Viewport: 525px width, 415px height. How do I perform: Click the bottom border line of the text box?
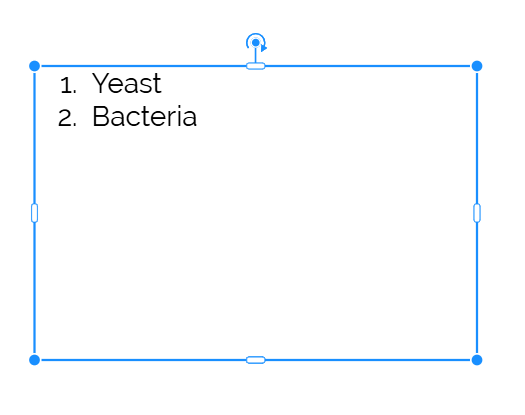pyautogui.click(x=368, y=360)
